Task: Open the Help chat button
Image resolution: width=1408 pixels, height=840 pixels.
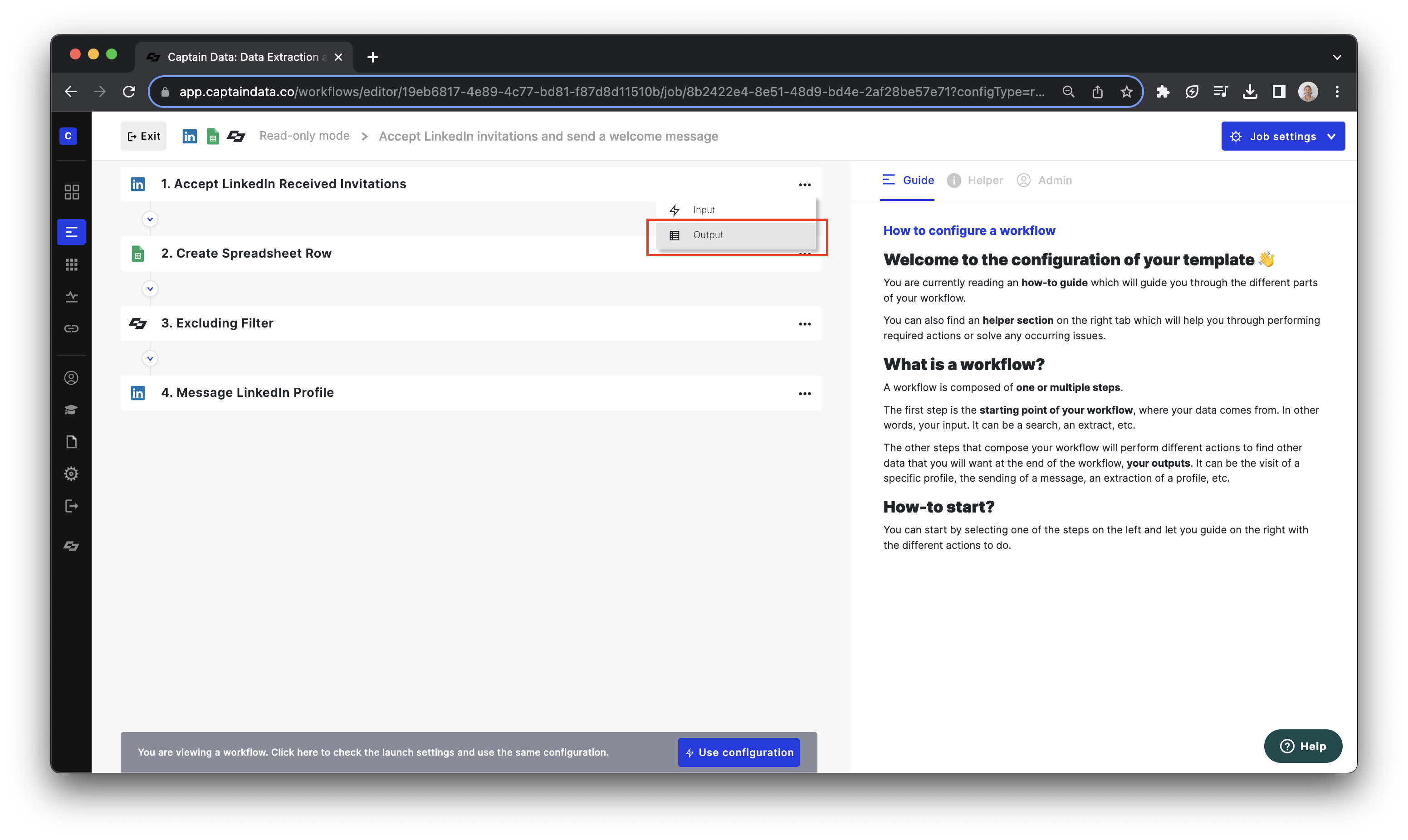Action: pyautogui.click(x=1303, y=746)
